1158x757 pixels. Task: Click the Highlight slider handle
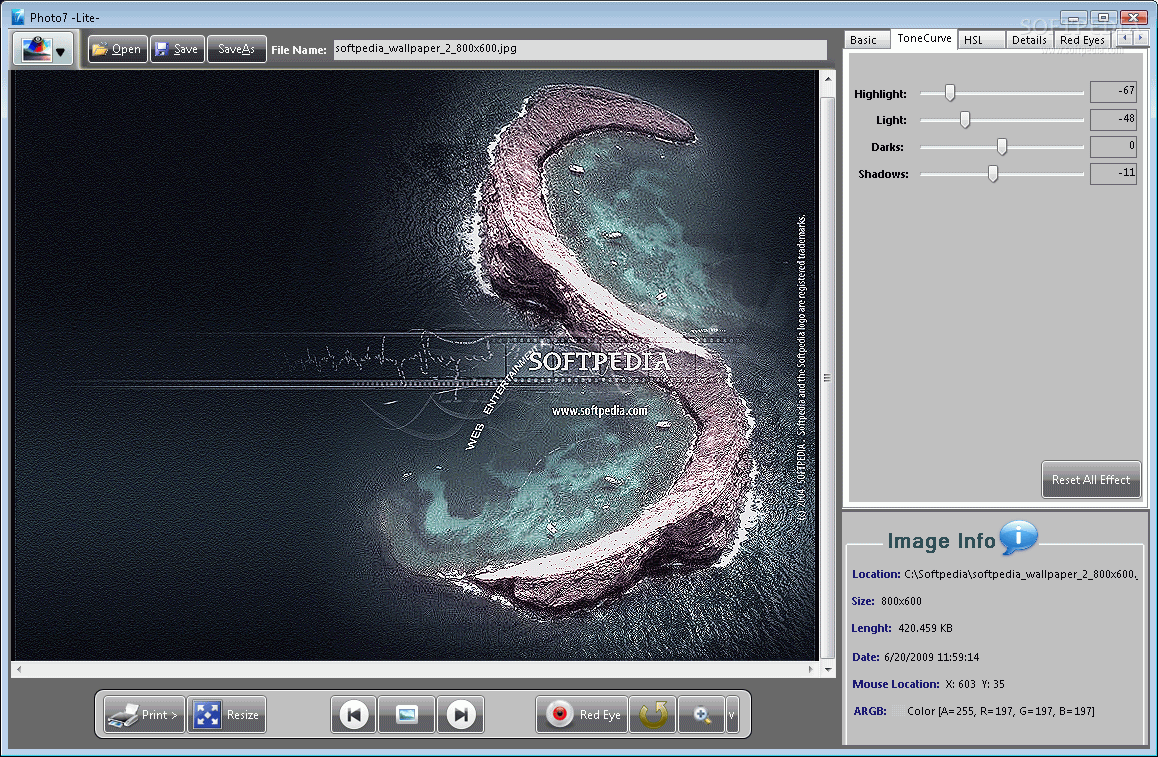[x=950, y=92]
